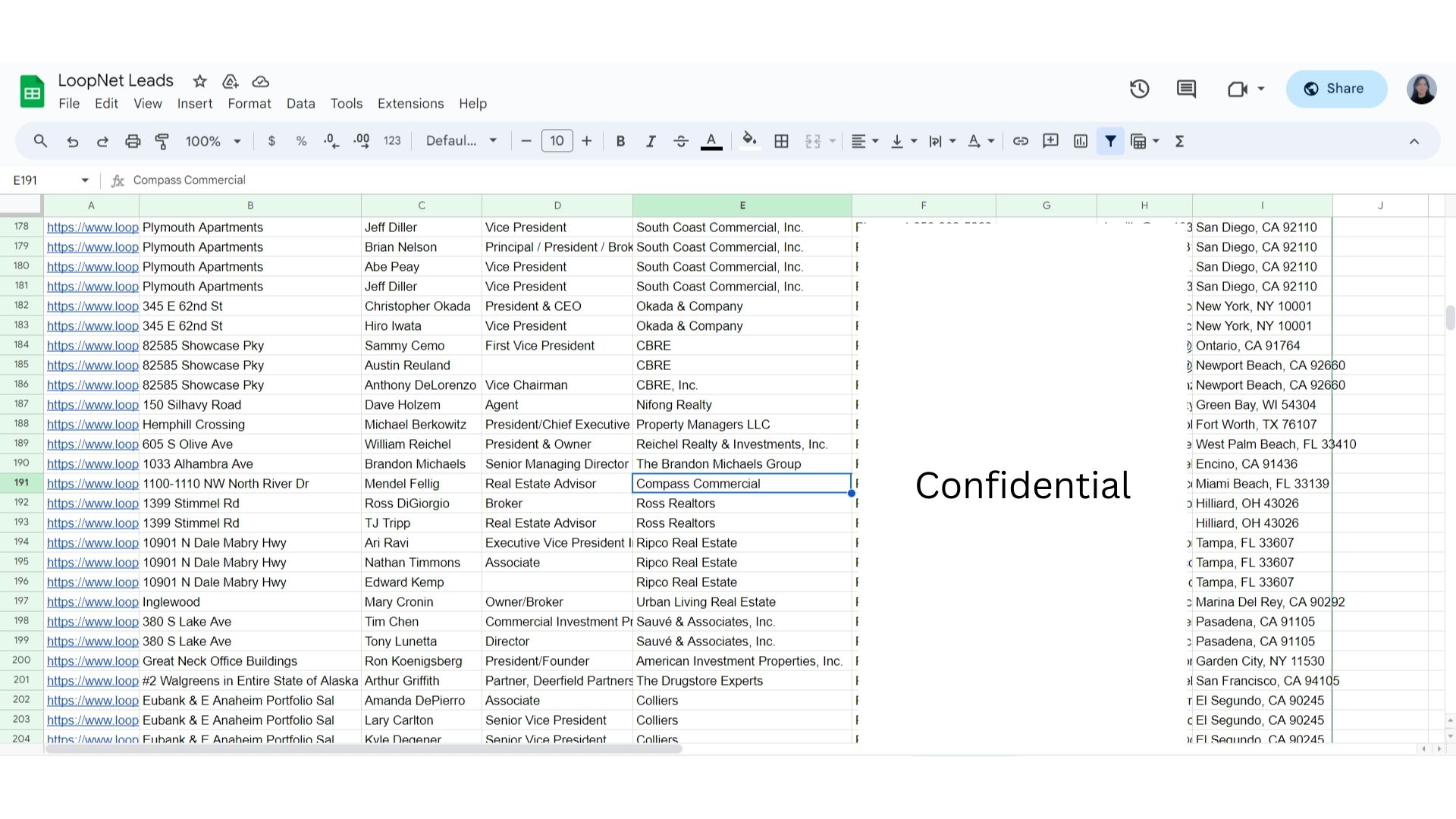This screenshot has width=1456, height=819.
Task: Open the Data menu
Action: pos(300,104)
